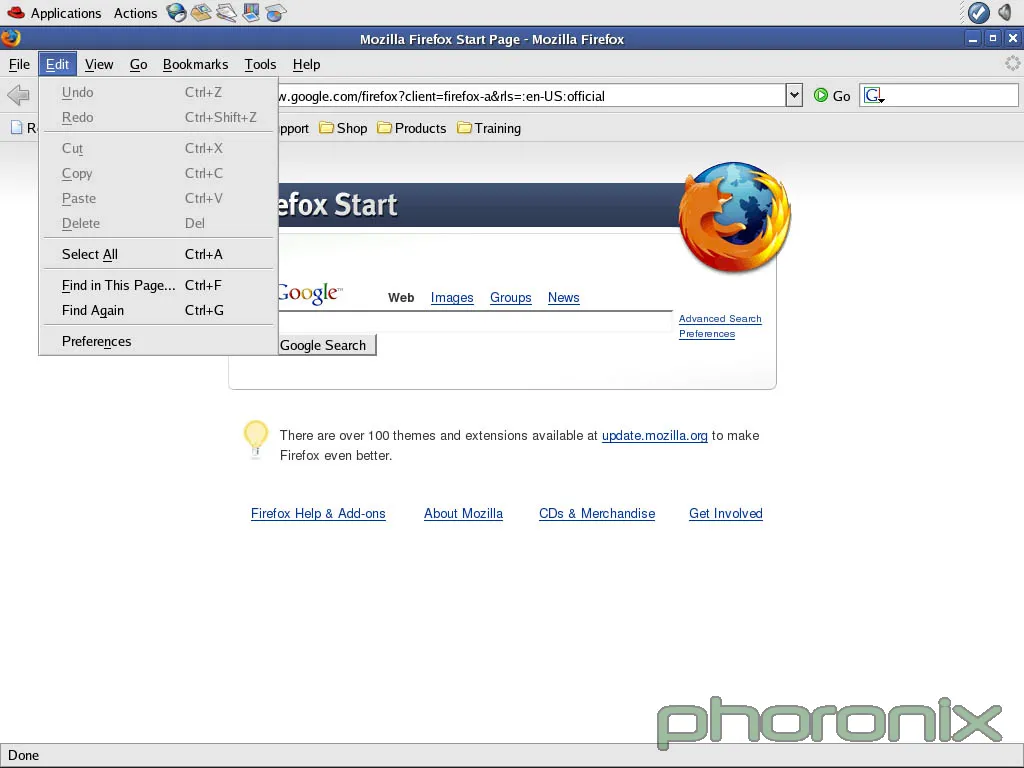Select the bold Web search category text

coord(401,298)
